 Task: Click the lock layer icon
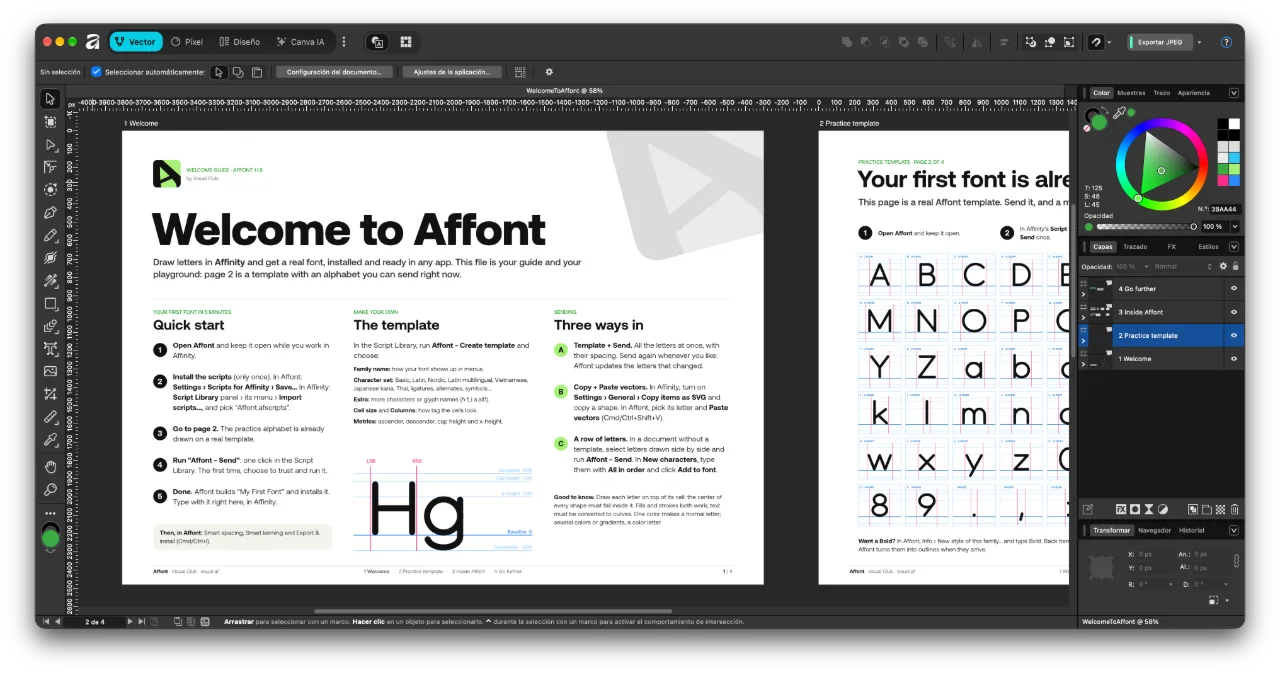pyautogui.click(x=1236, y=267)
